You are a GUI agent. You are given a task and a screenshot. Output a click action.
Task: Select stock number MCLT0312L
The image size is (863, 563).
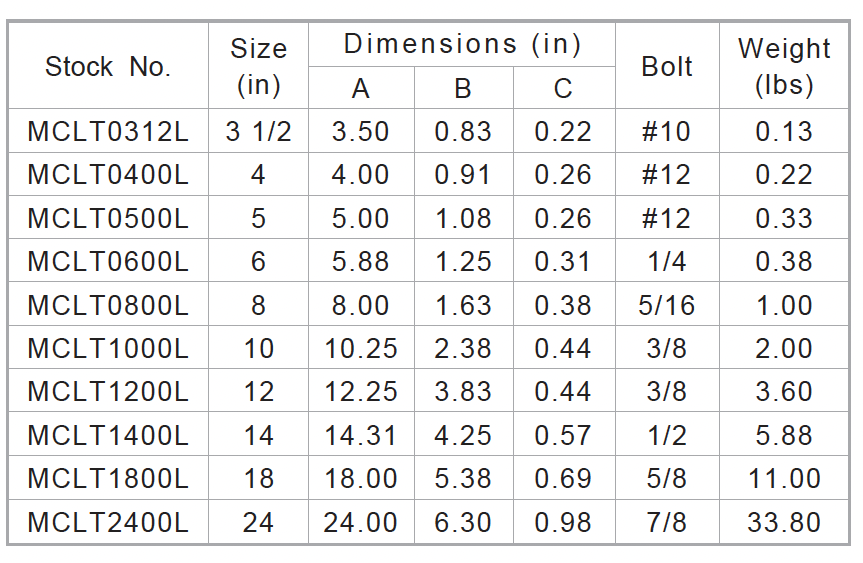[108, 132]
